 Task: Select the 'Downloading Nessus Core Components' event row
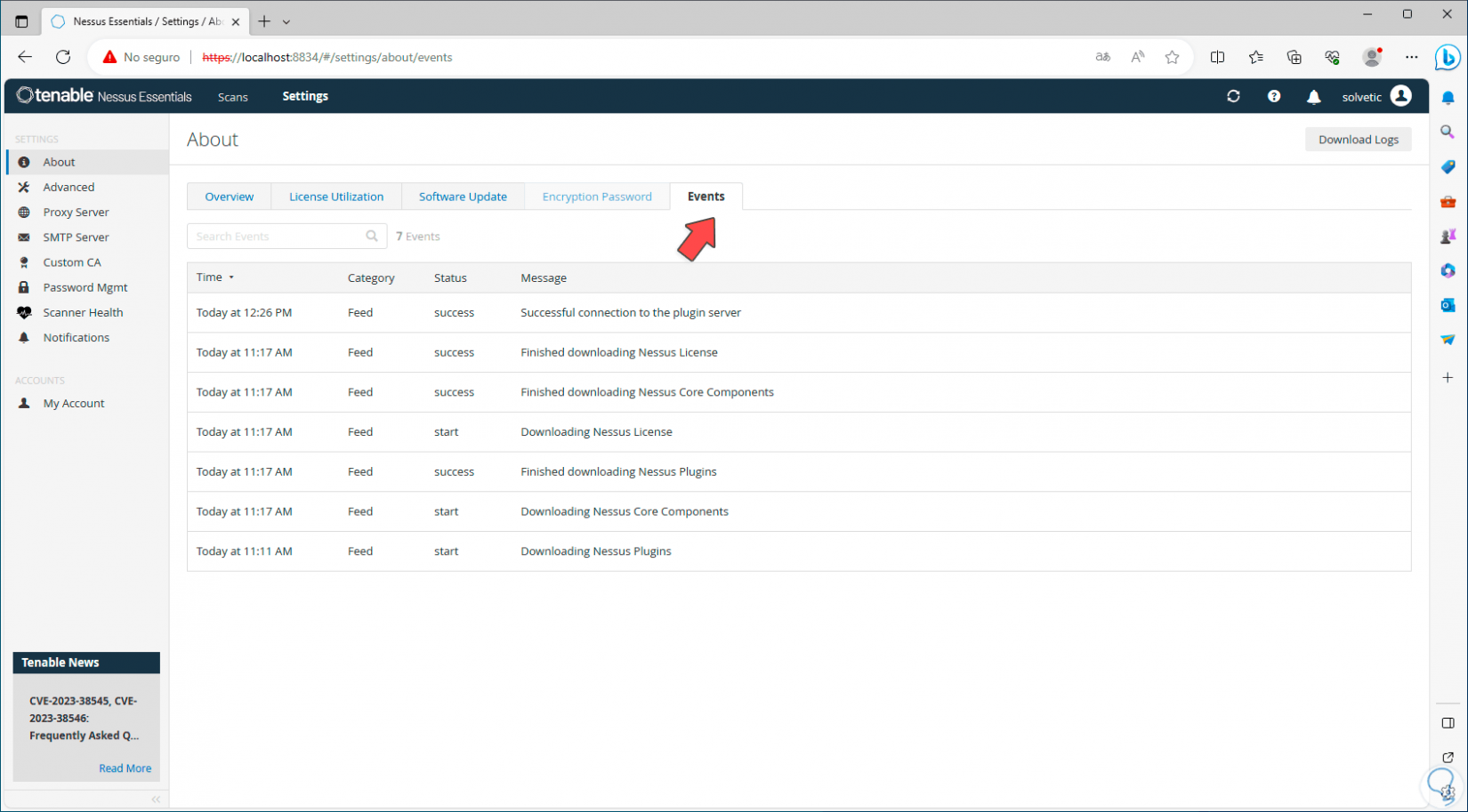tap(799, 511)
